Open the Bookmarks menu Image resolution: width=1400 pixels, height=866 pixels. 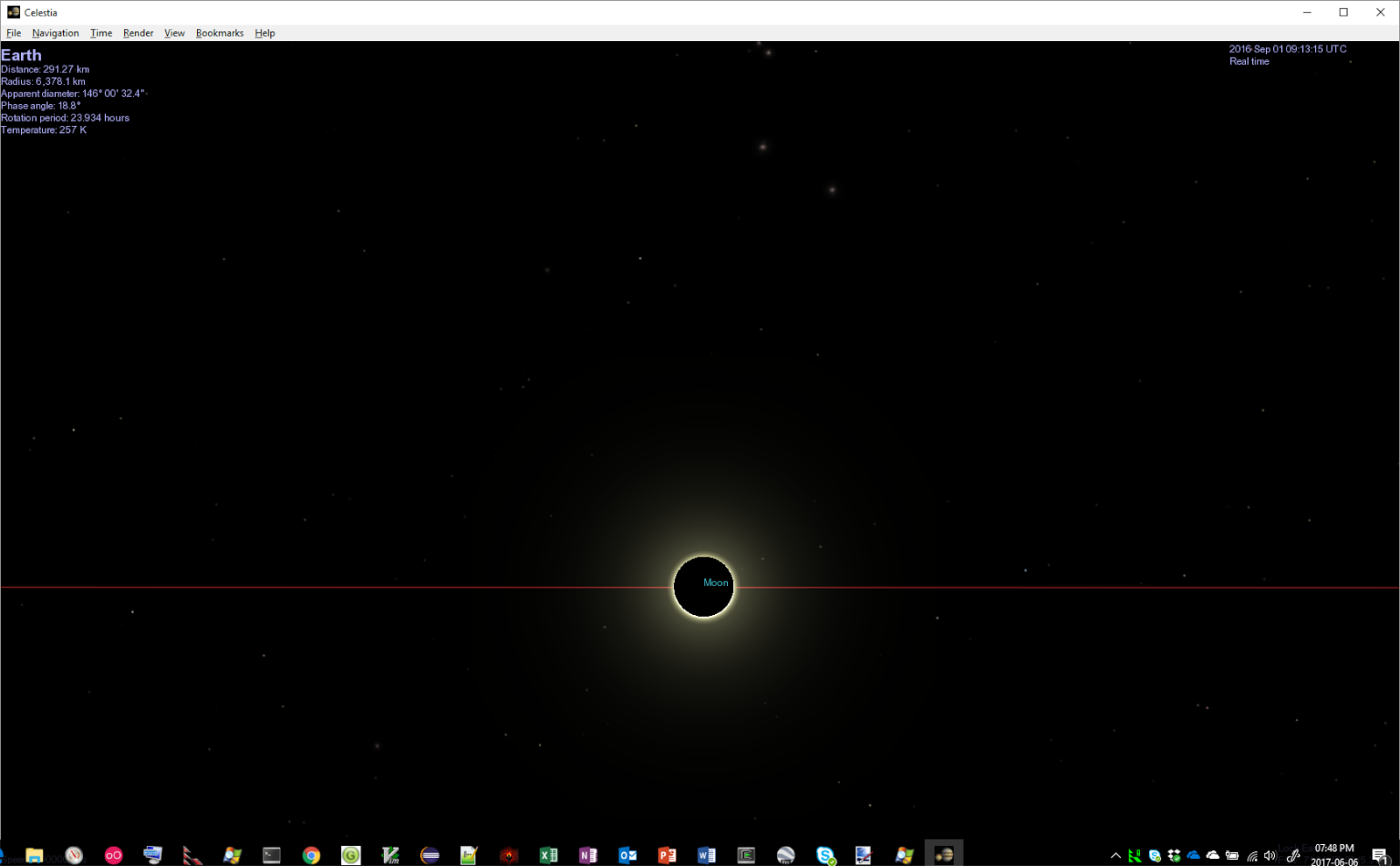tap(220, 32)
